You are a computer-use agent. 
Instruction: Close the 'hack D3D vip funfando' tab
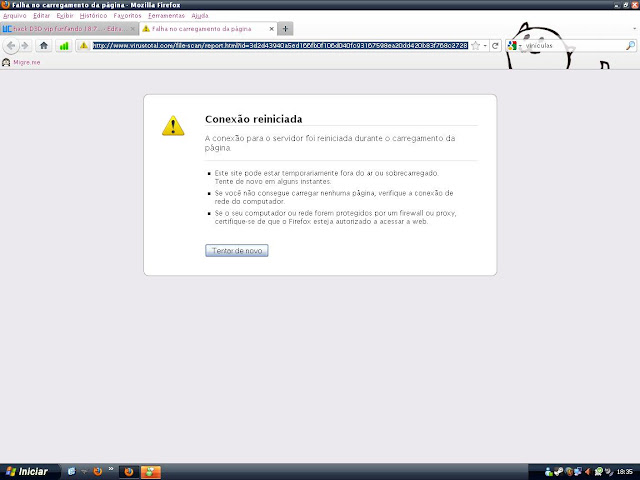pos(132,29)
